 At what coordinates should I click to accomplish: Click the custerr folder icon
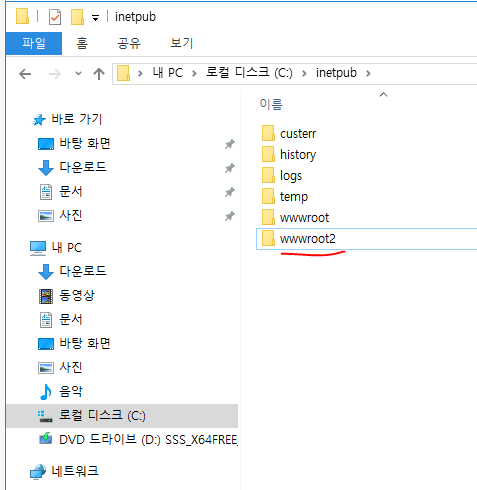[x=268, y=133]
